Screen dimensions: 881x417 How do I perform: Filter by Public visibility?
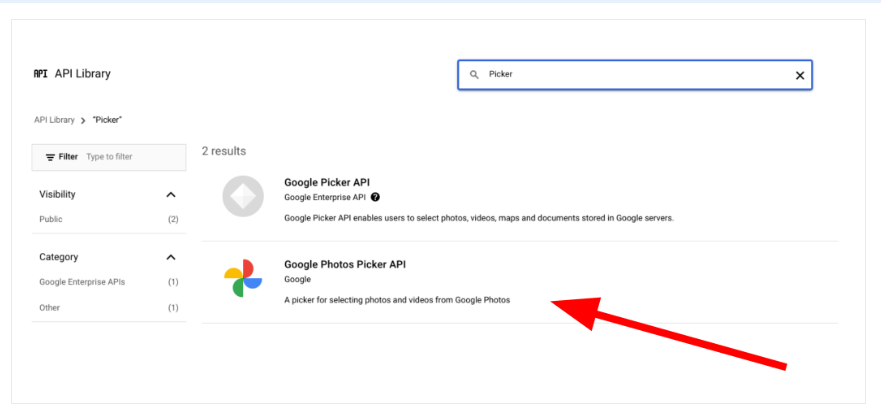pos(50,219)
